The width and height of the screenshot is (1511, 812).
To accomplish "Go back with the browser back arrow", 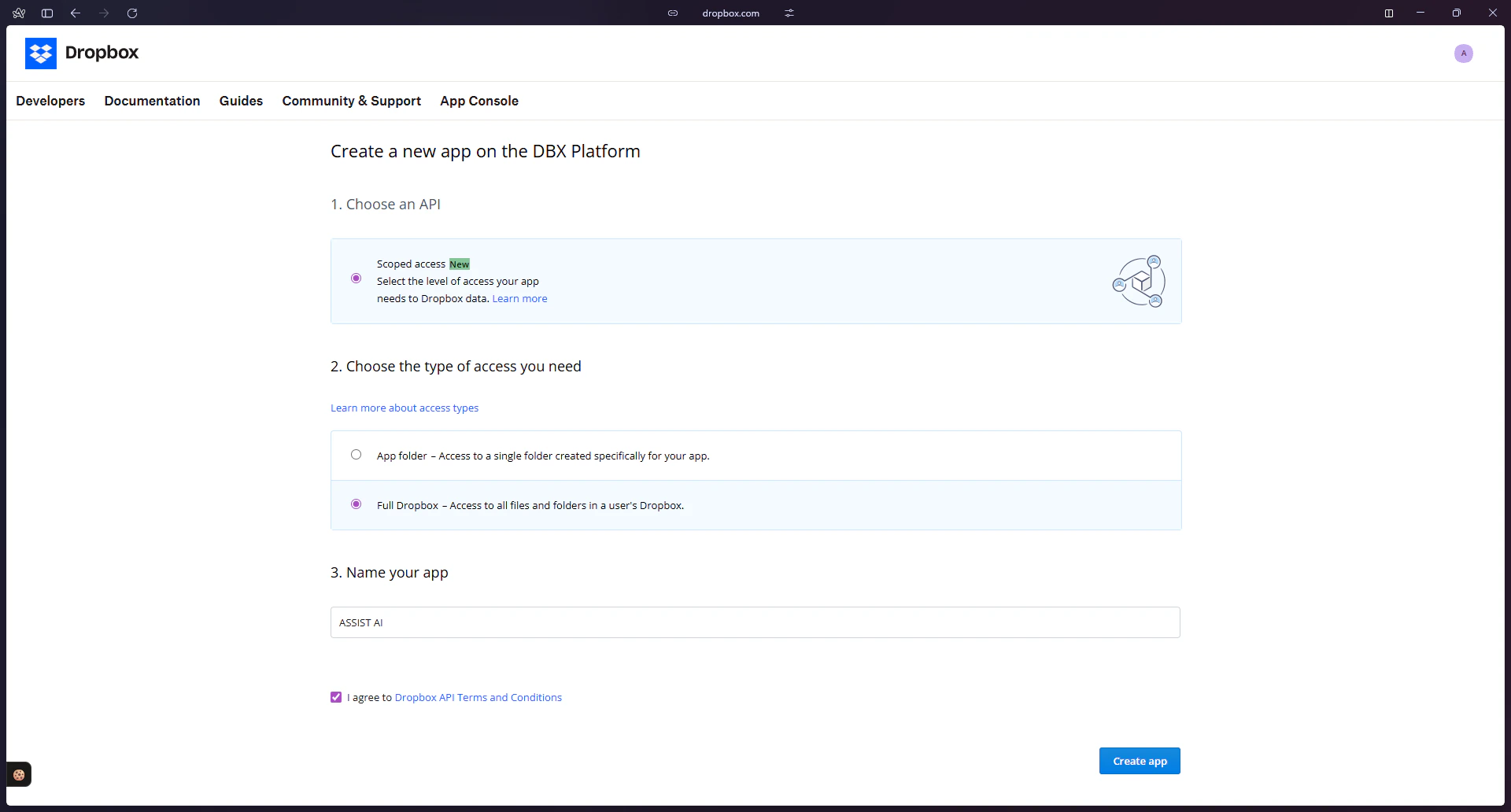I will (x=76, y=13).
